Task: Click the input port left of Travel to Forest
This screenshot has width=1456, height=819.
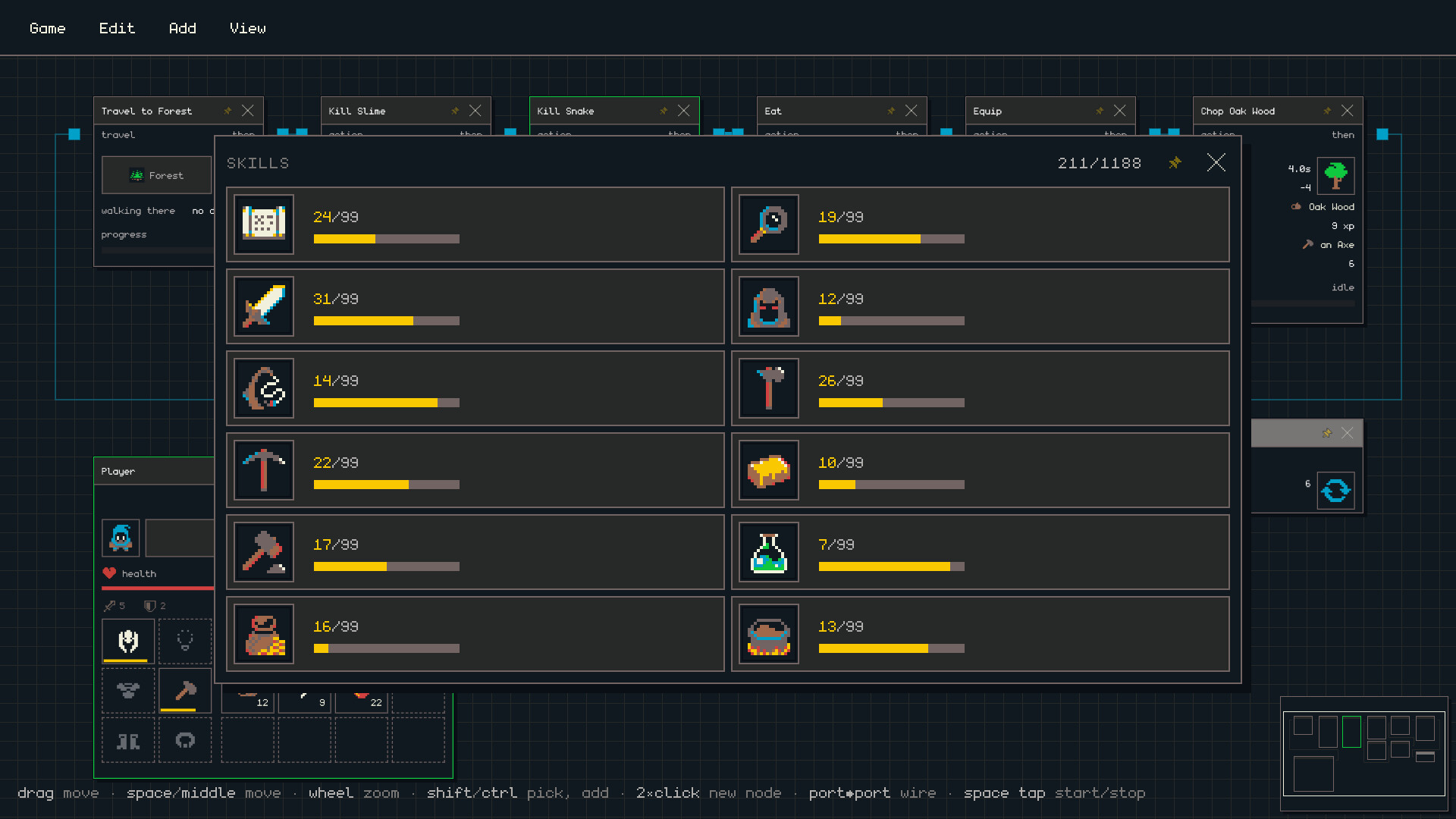Action: (74, 134)
